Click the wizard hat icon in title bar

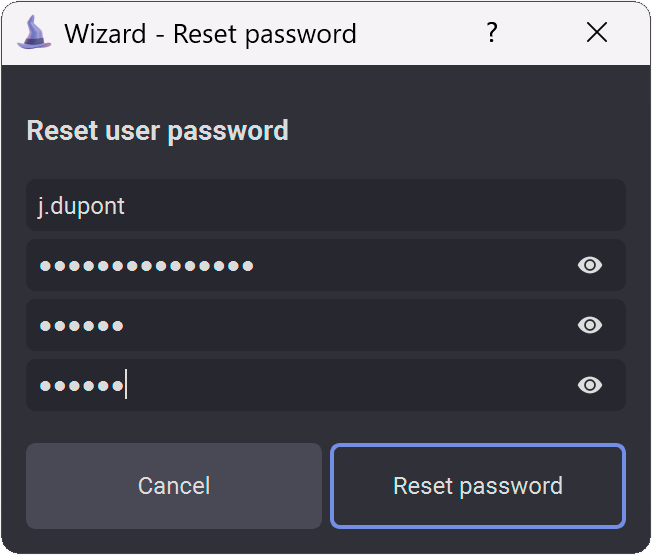[34, 32]
